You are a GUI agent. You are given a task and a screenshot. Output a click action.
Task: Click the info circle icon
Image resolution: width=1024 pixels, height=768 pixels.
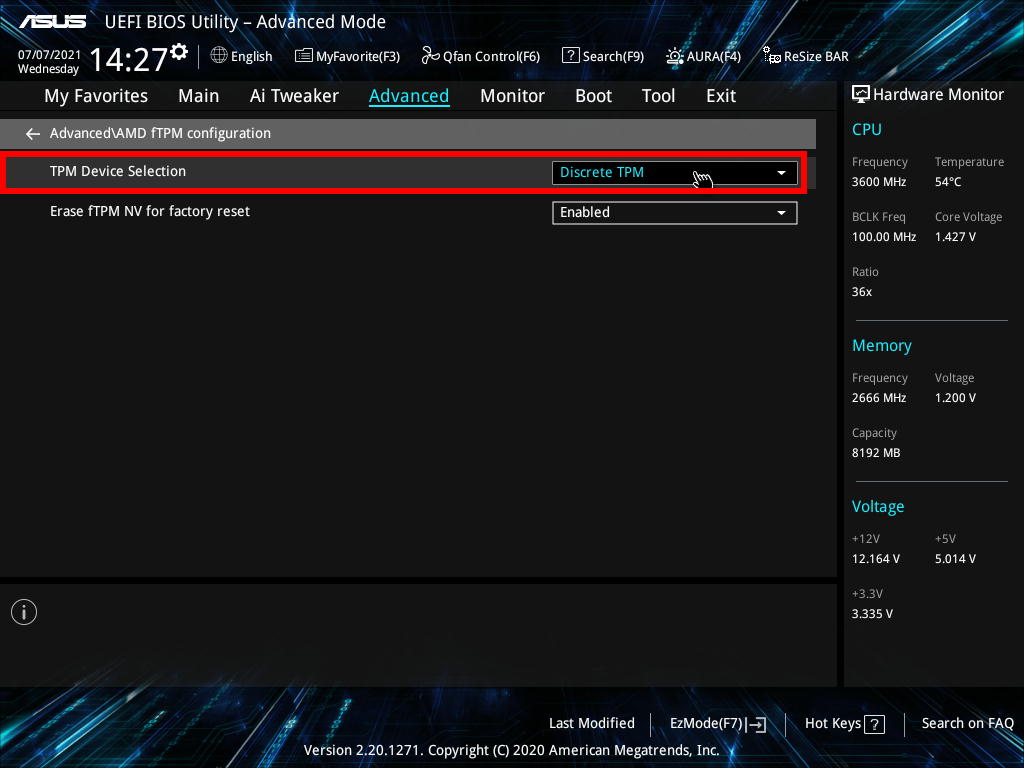24,612
